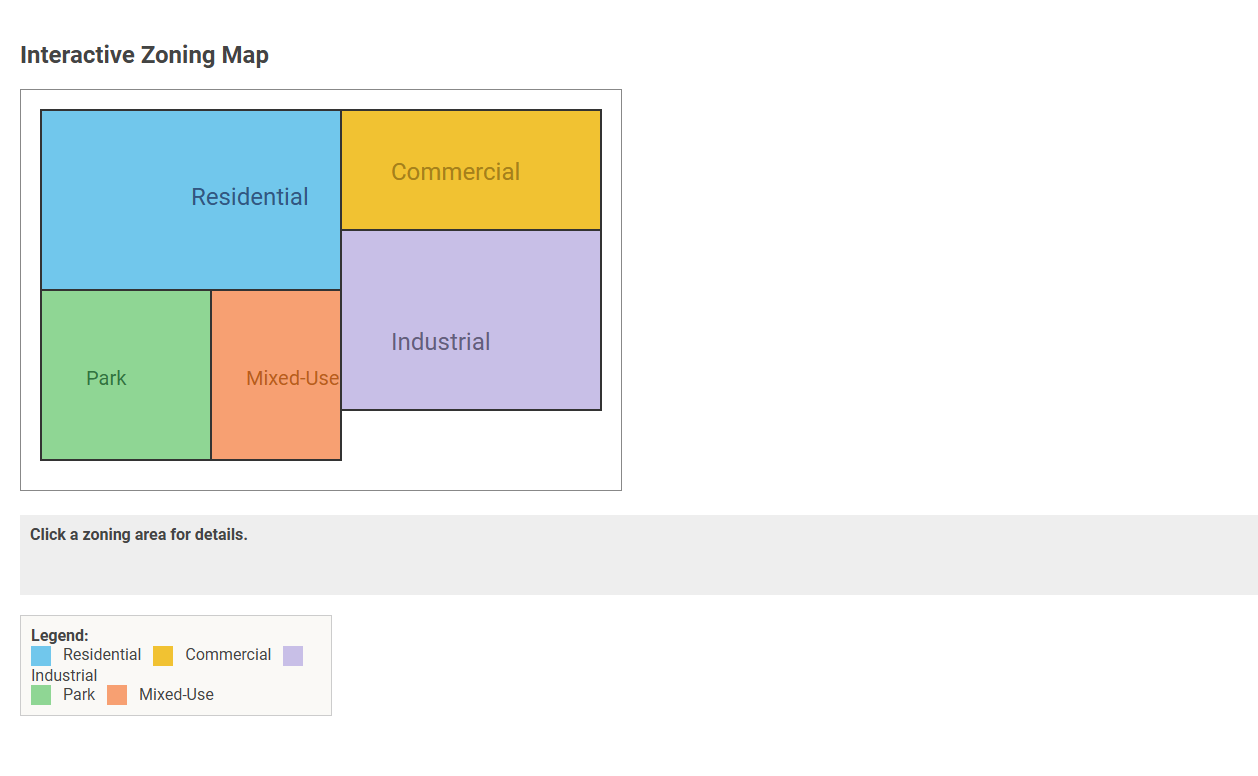Click the empty white area inside the map frame
This screenshot has height=776, width=1258.
coord(480,450)
